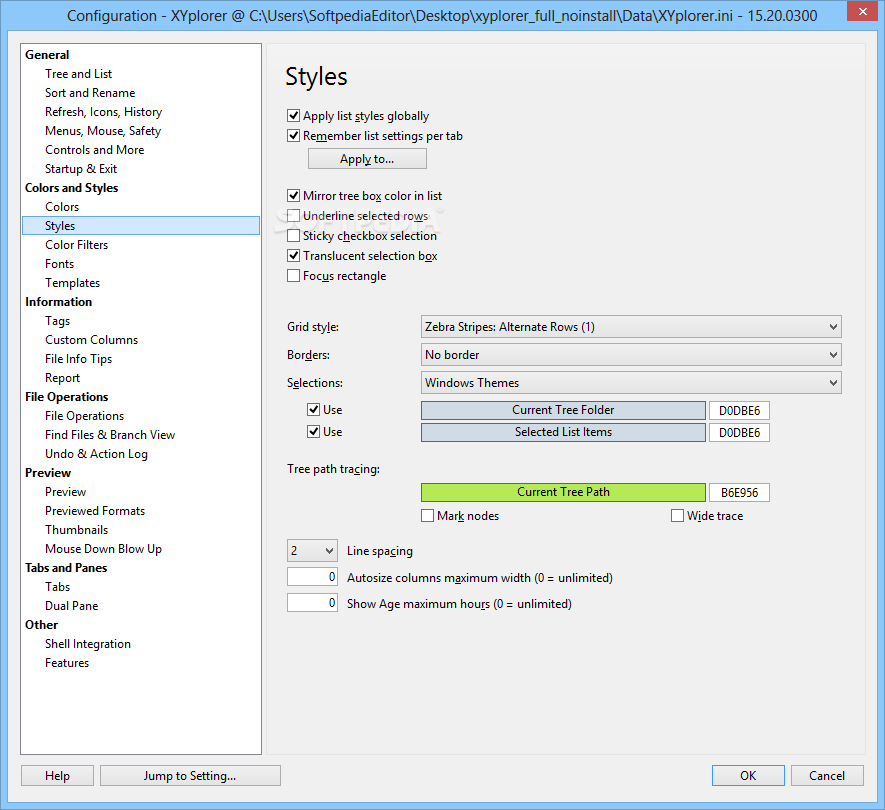Image resolution: width=885 pixels, height=810 pixels.
Task: Click the Cancel button
Action: click(827, 776)
